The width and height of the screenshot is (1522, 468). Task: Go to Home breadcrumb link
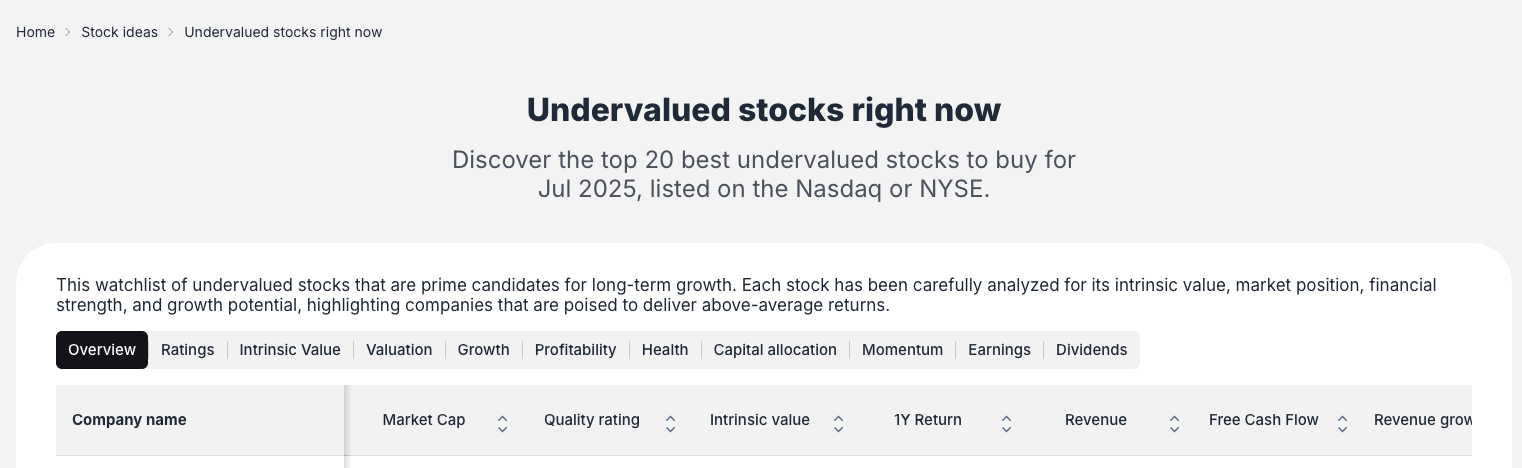tap(35, 32)
